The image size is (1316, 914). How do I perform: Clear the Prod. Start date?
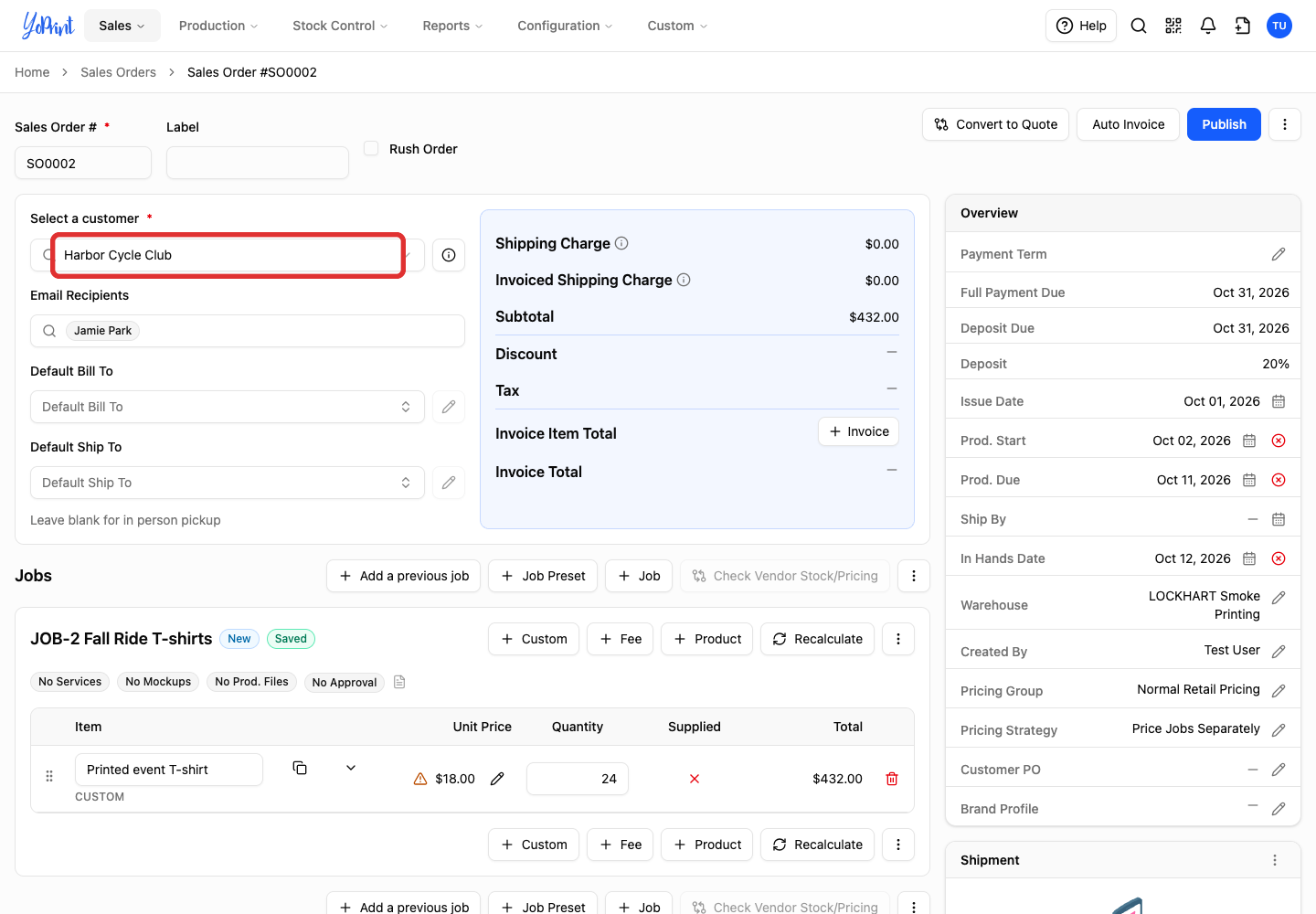(1279, 441)
